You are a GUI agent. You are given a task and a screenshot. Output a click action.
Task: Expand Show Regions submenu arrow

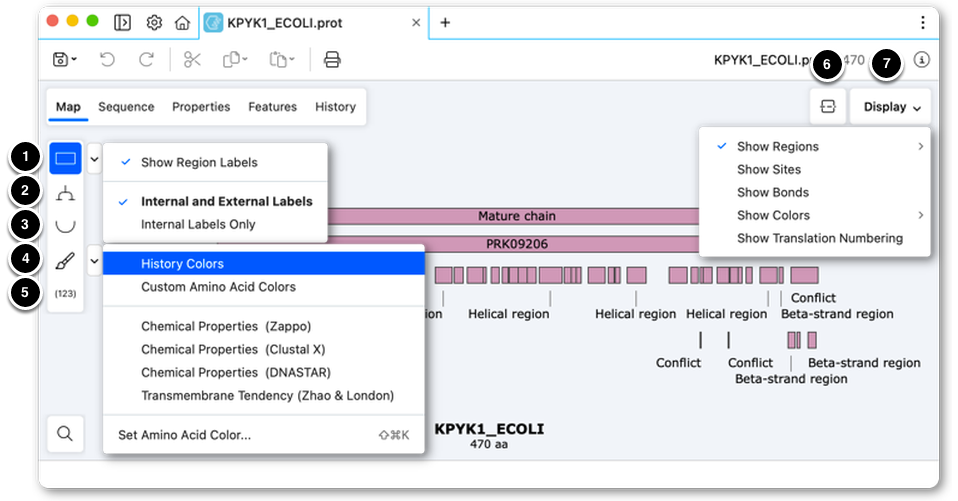[x=920, y=147]
